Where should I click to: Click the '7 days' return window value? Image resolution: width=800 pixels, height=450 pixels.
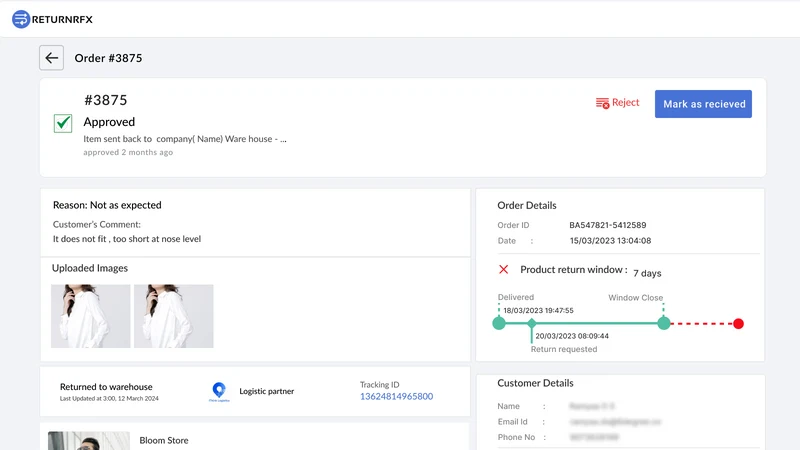pyautogui.click(x=647, y=273)
